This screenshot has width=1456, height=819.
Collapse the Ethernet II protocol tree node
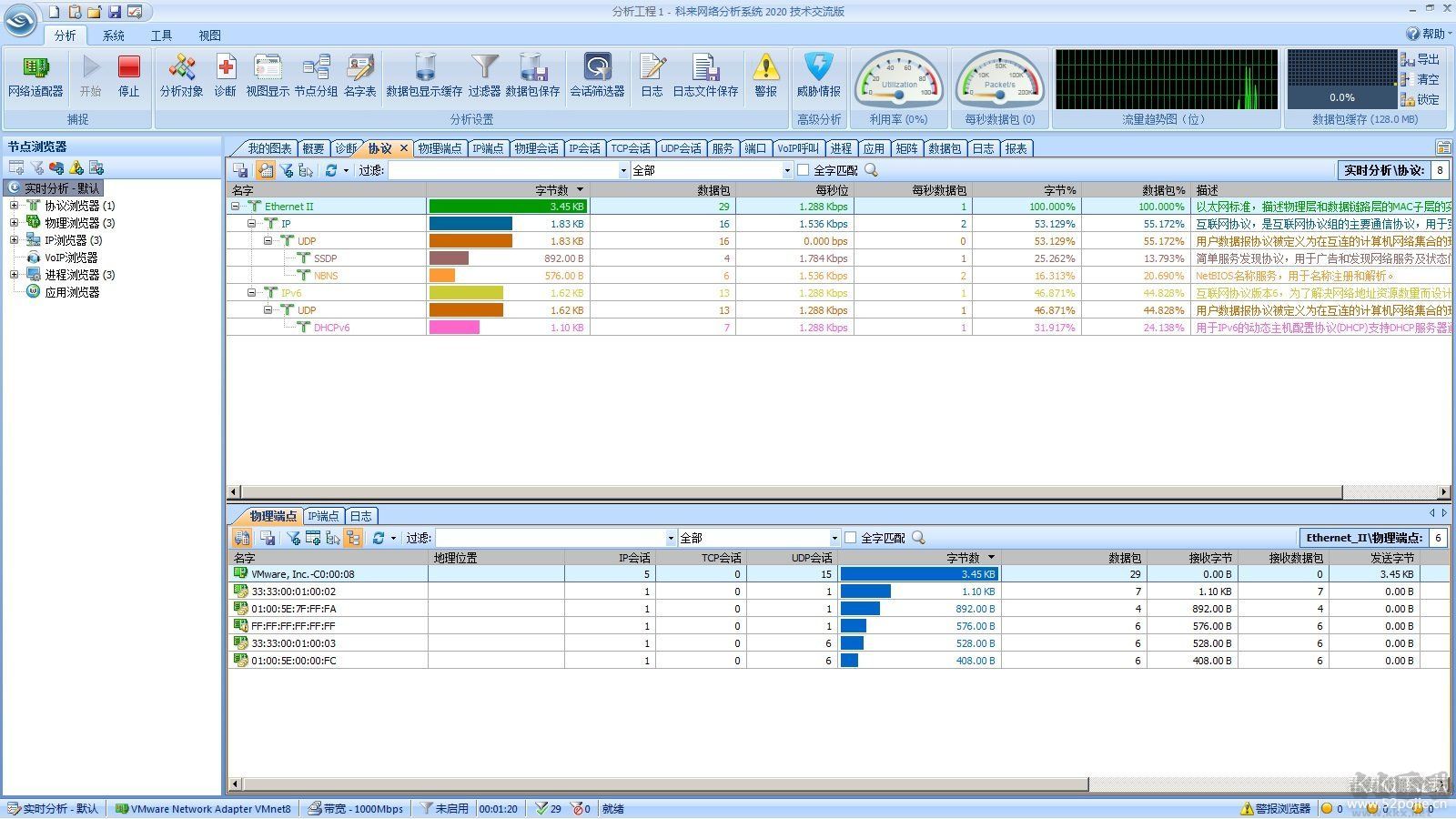pyautogui.click(x=236, y=207)
